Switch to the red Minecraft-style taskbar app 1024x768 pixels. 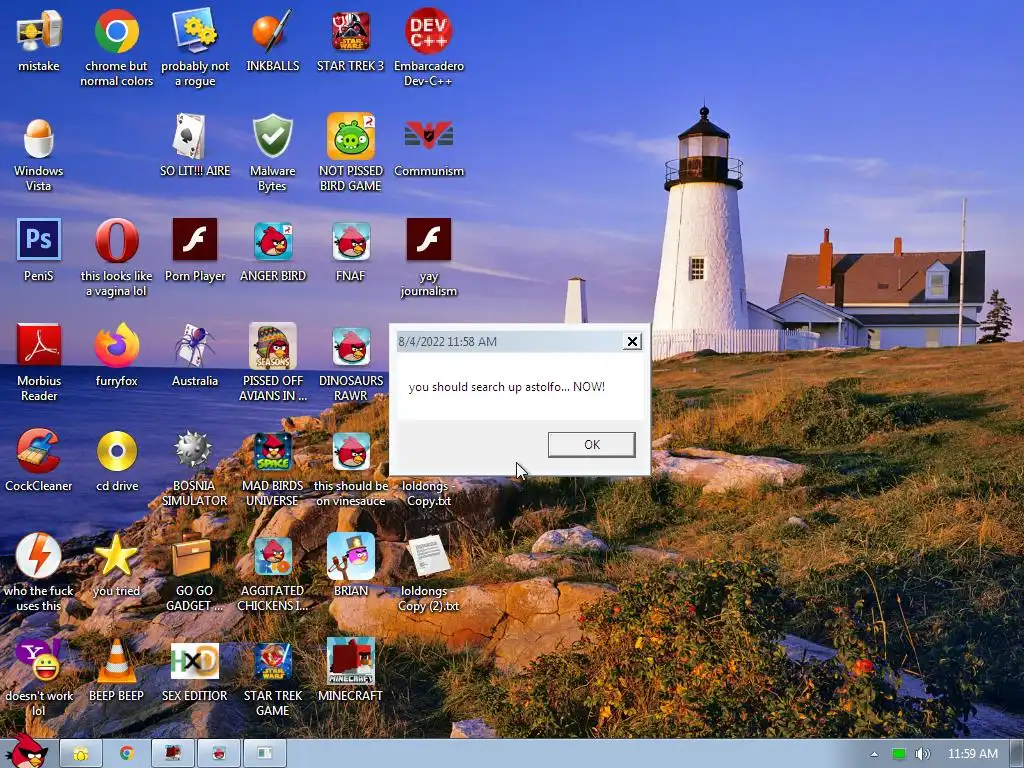click(172, 754)
